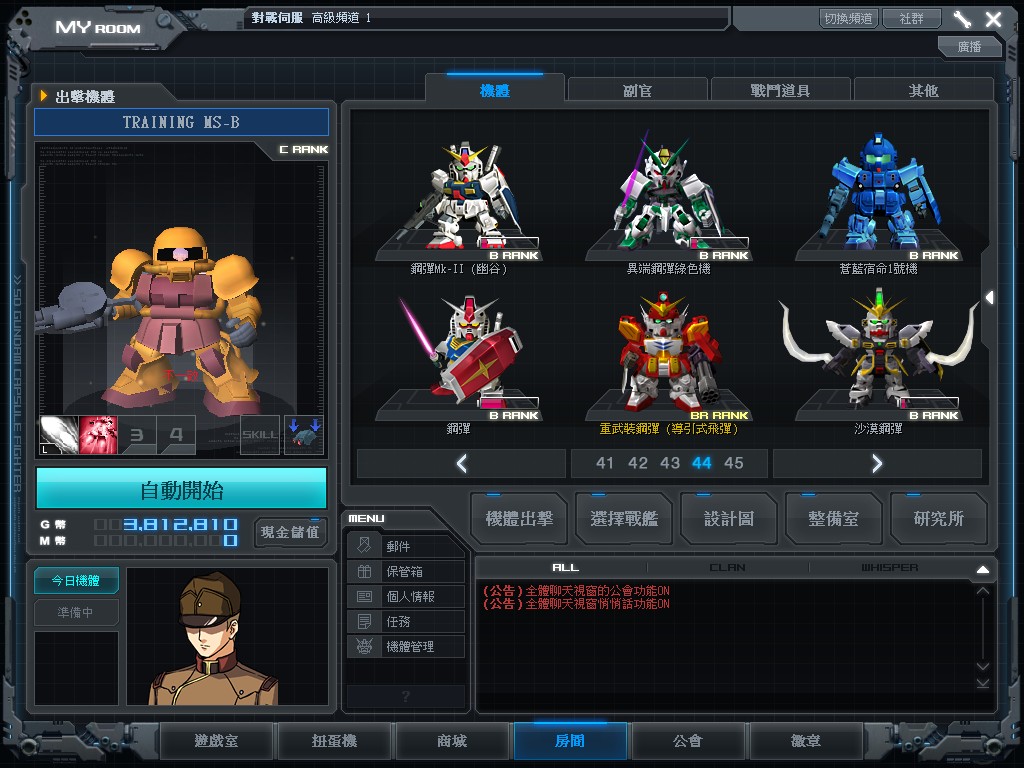The image size is (1024, 768).
Task: Go to 房間 in bottom navigation
Action: [x=570, y=741]
